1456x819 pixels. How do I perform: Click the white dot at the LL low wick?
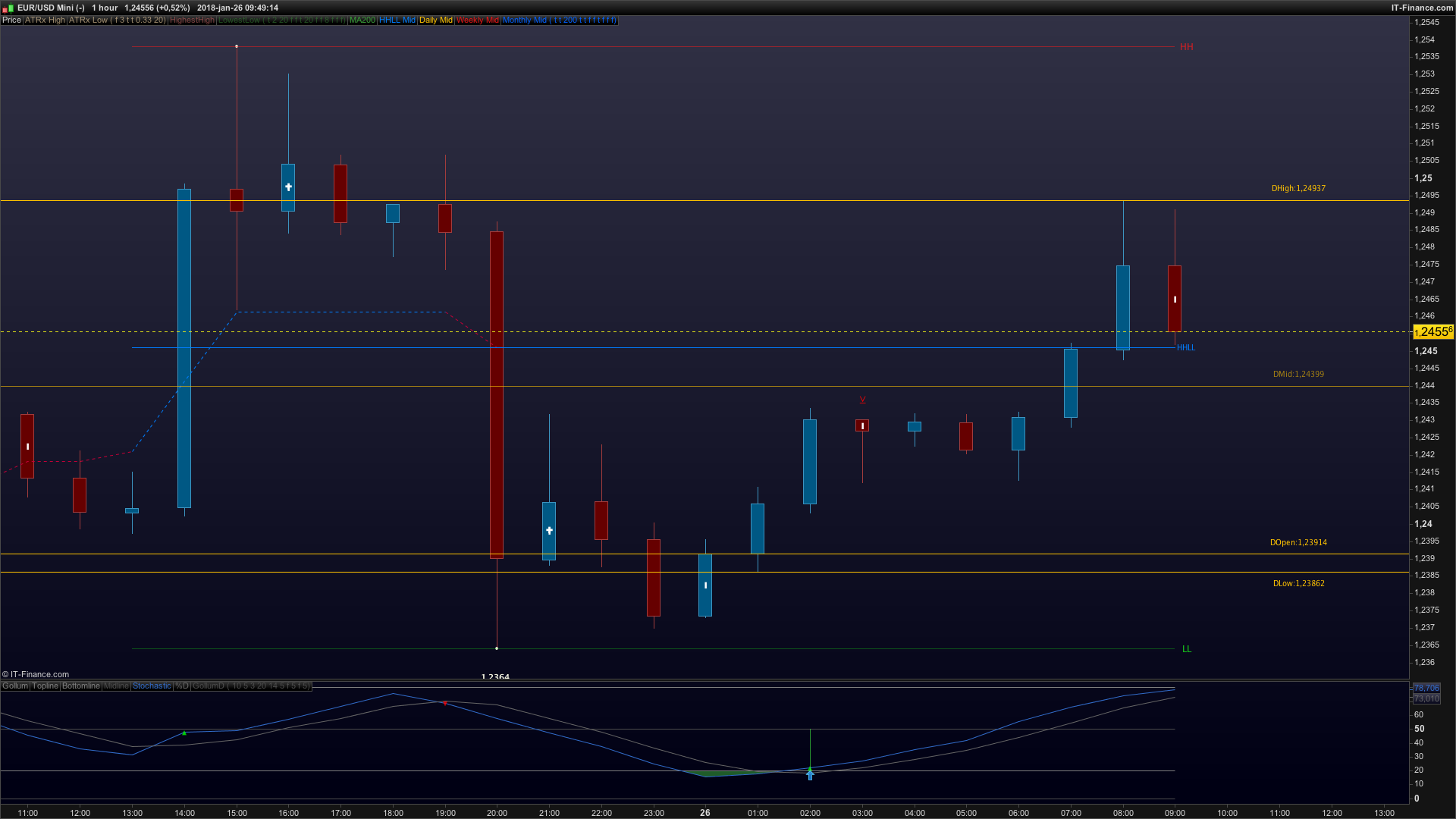pyautogui.click(x=497, y=648)
